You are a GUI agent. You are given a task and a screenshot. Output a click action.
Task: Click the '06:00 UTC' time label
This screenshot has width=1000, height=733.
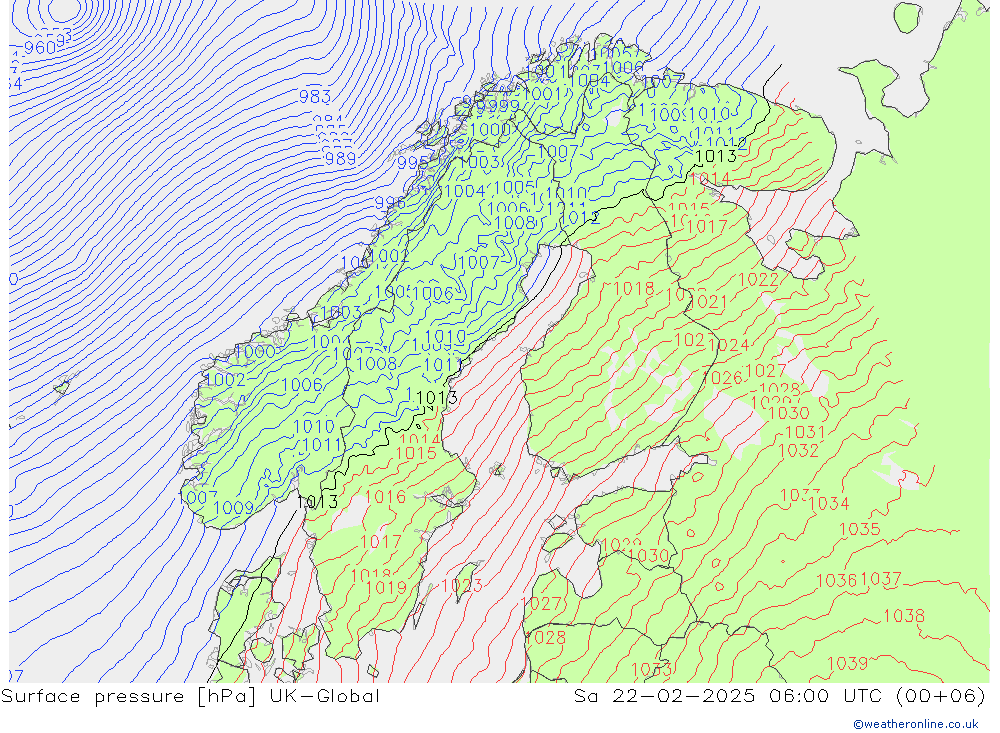click(827, 696)
